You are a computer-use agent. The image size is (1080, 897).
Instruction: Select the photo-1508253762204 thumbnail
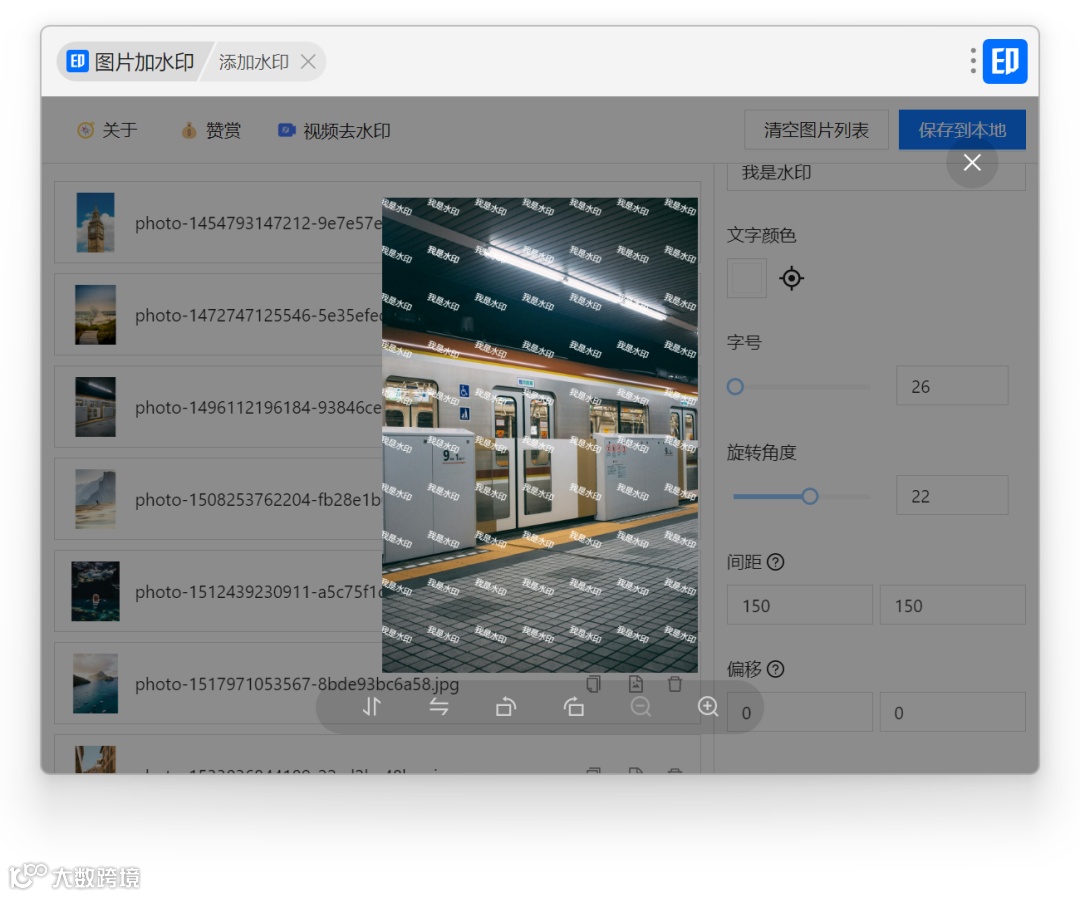point(95,499)
